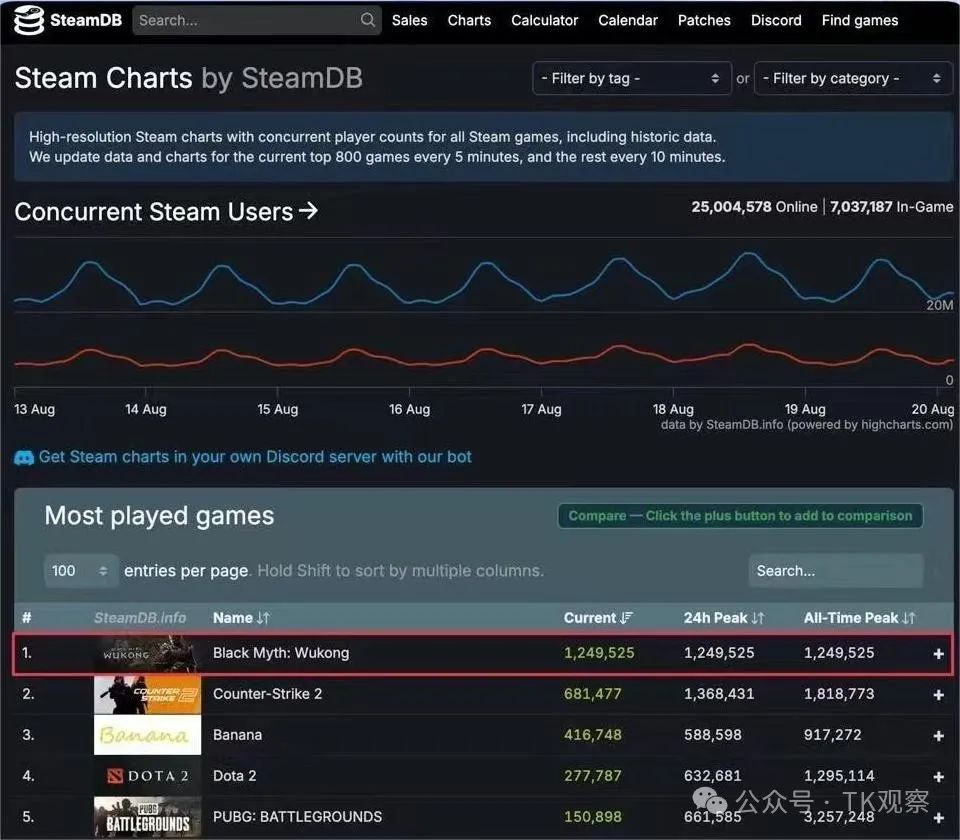Open the Sales menu item
960x840 pixels.
409,20
